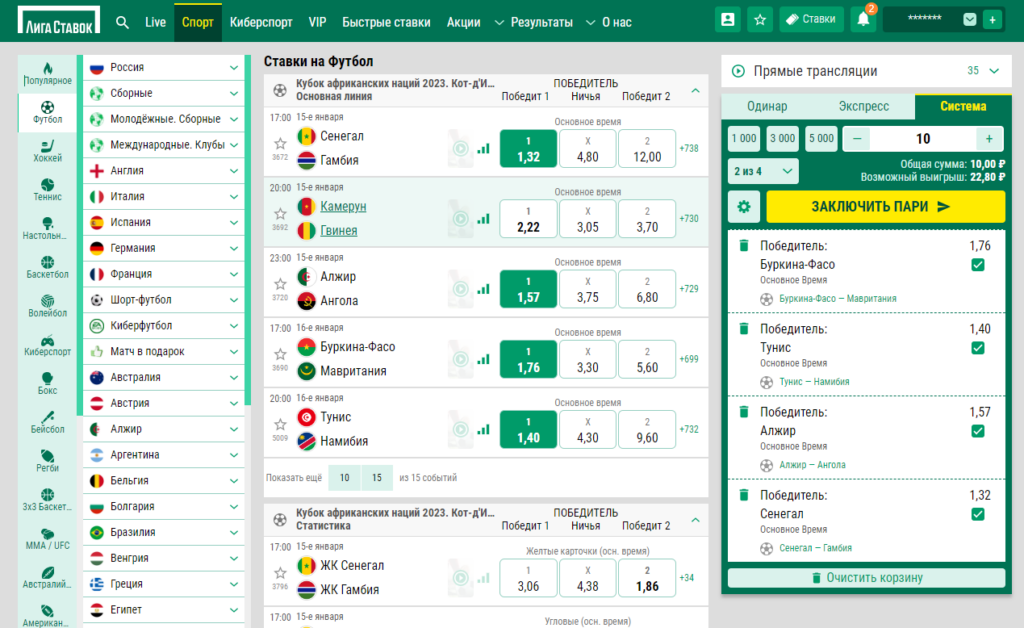Collapse Основная линия section chevron
Viewport: 1024px width, 628px height.
pos(696,90)
